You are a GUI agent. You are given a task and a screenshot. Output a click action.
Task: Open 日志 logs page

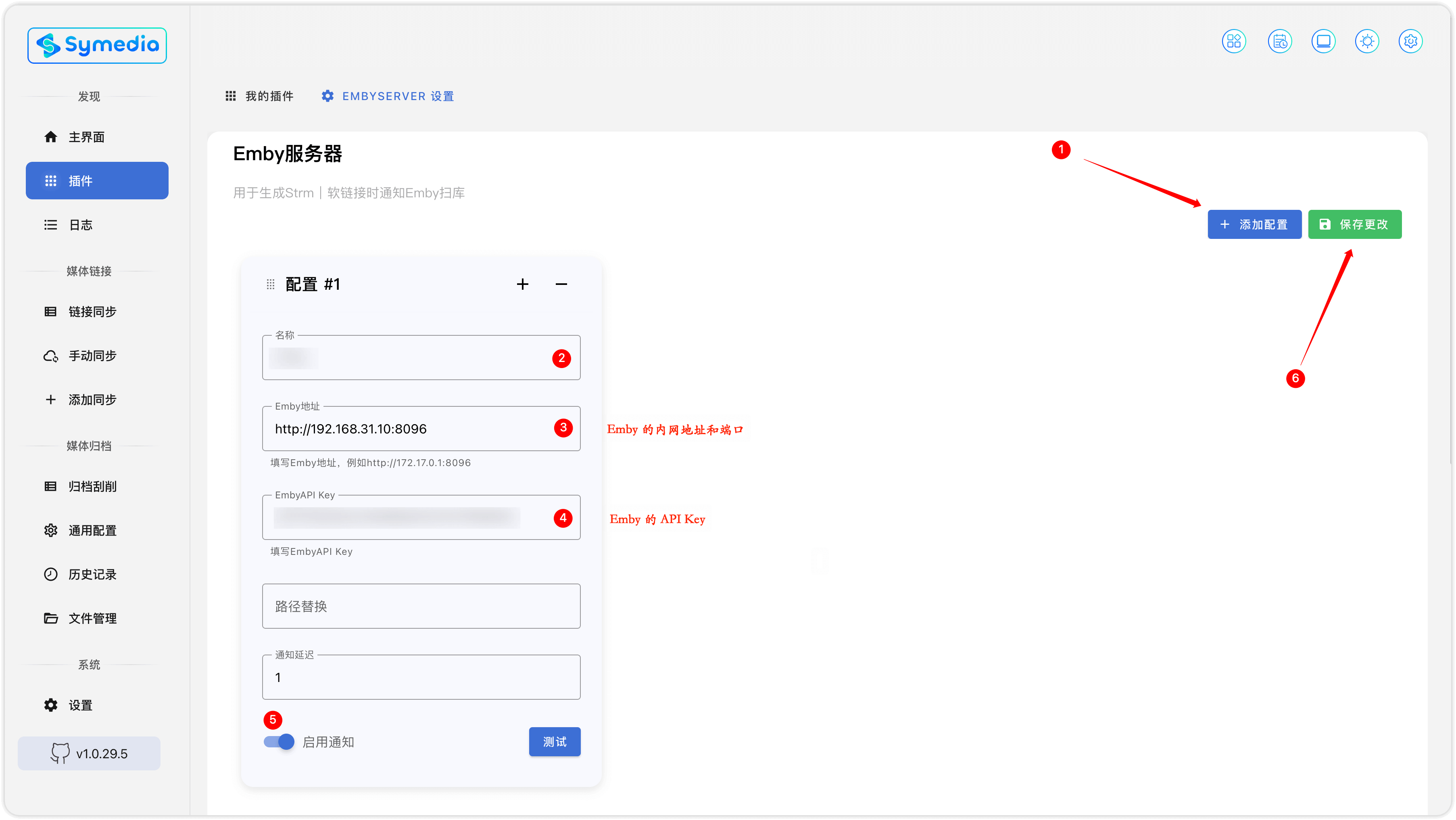click(97, 224)
